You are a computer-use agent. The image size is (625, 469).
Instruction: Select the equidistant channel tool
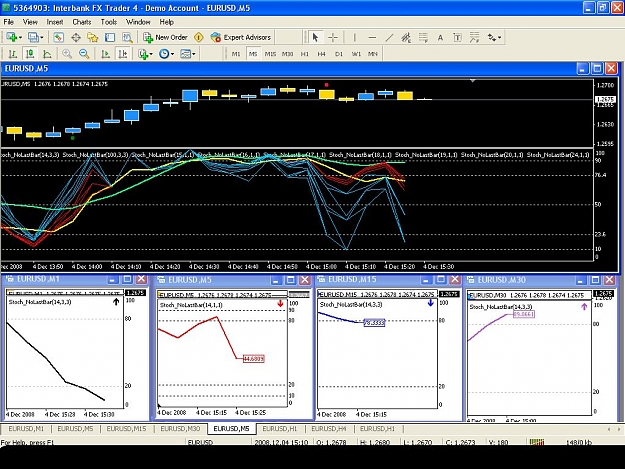pyautogui.click(x=406, y=37)
